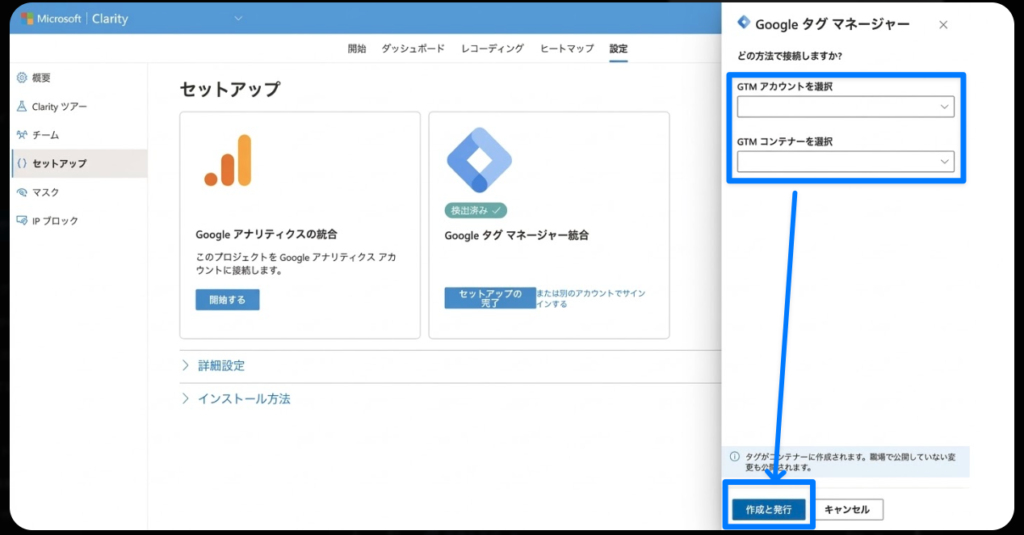This screenshot has height=535, width=1024.
Task: Click the Google Tag Manager diamond icon
Action: tap(478, 160)
